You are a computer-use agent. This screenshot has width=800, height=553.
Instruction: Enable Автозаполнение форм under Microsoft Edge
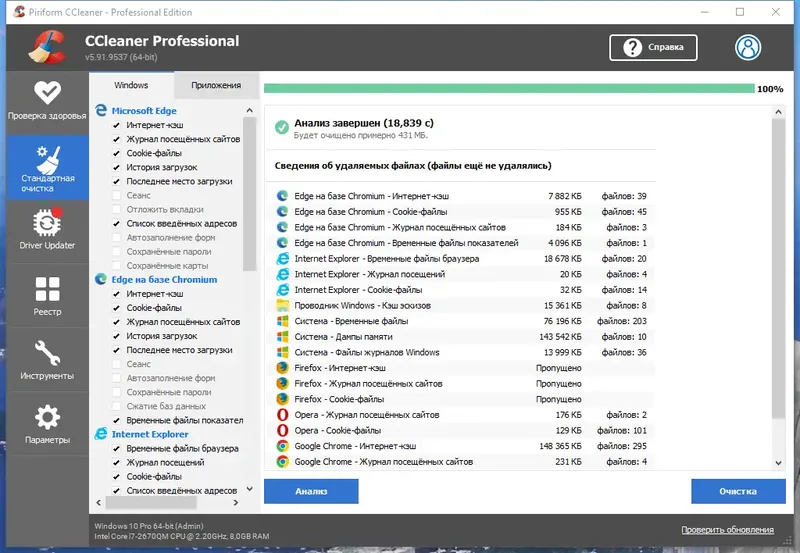pyautogui.click(x=116, y=237)
